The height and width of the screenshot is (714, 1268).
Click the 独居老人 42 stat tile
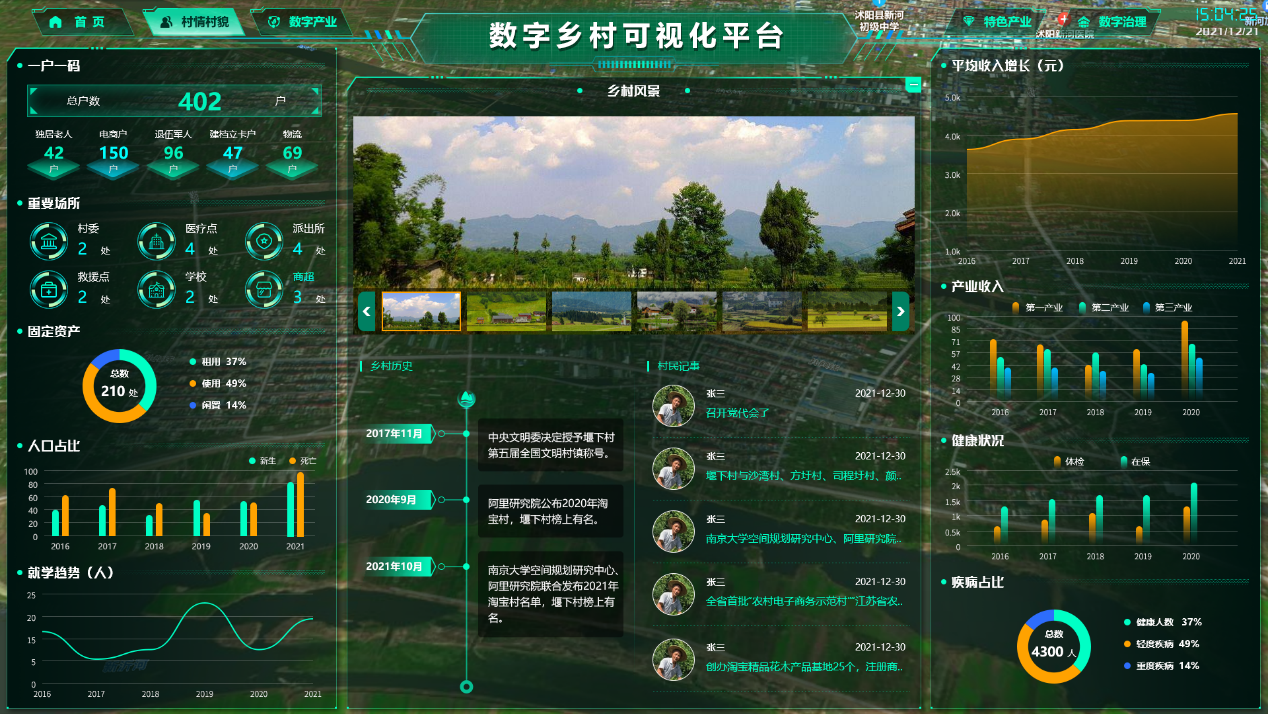54,154
